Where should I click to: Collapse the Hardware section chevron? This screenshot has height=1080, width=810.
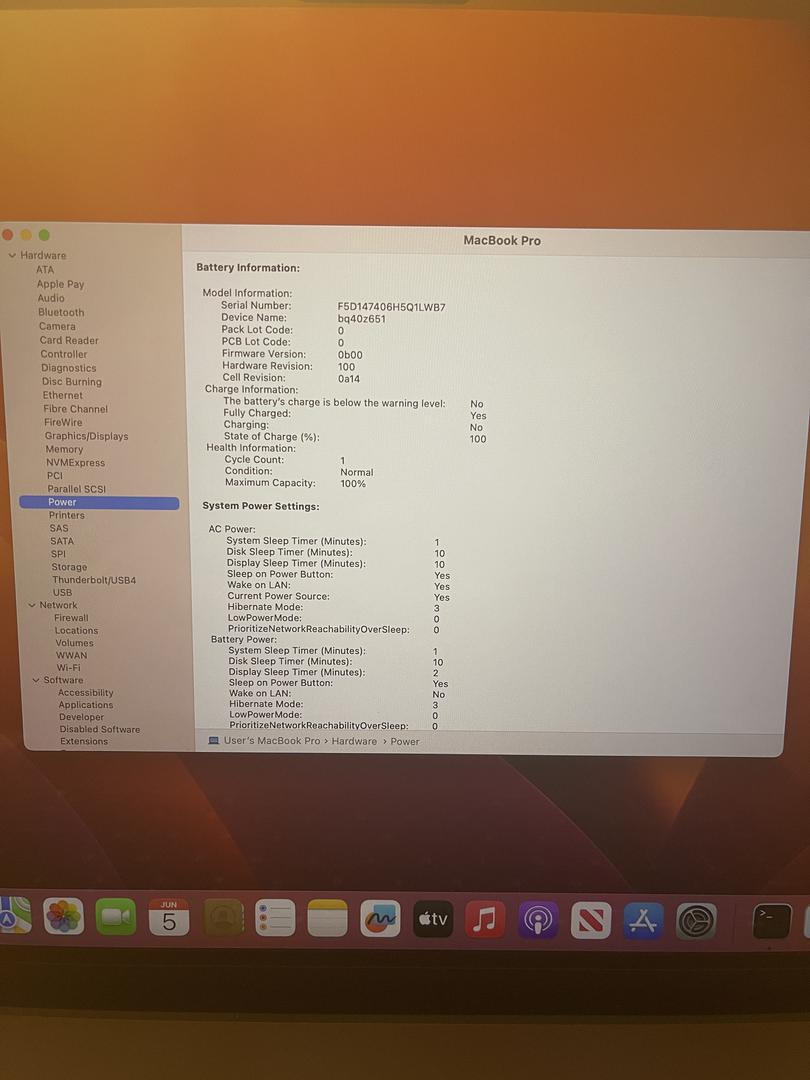pos(12,256)
